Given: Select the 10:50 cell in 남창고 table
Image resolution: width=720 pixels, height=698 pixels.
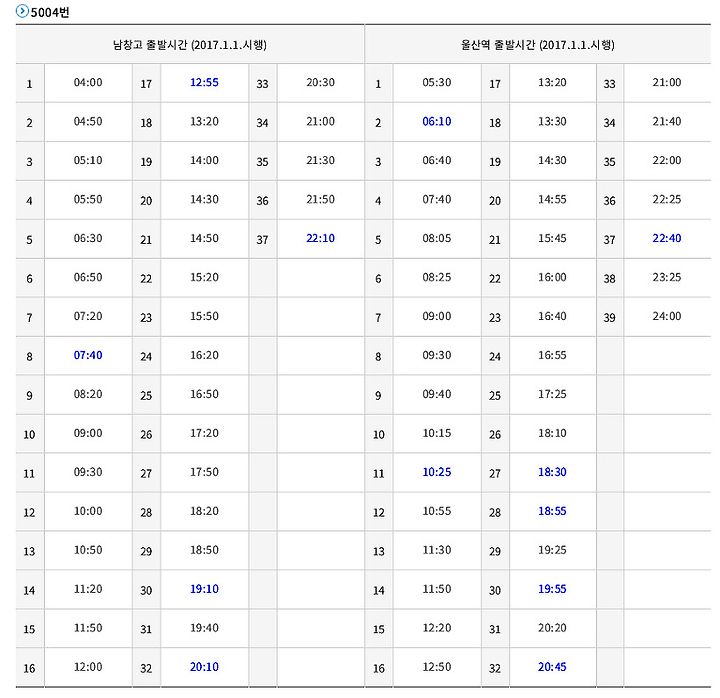Looking at the screenshot, I should pyautogui.click(x=88, y=550).
